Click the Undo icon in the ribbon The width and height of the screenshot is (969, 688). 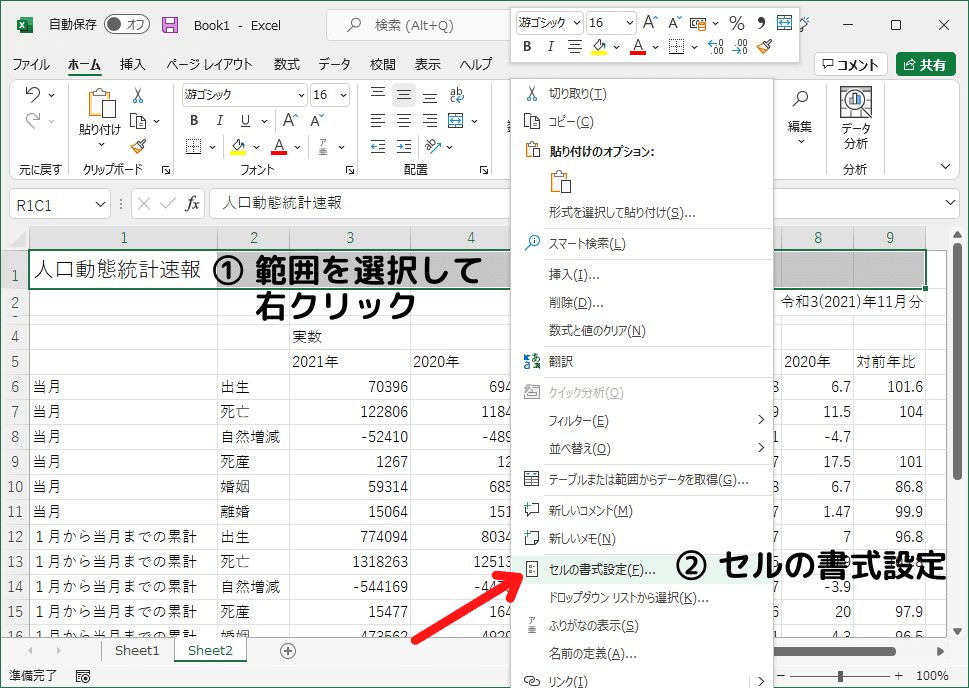click(x=33, y=95)
